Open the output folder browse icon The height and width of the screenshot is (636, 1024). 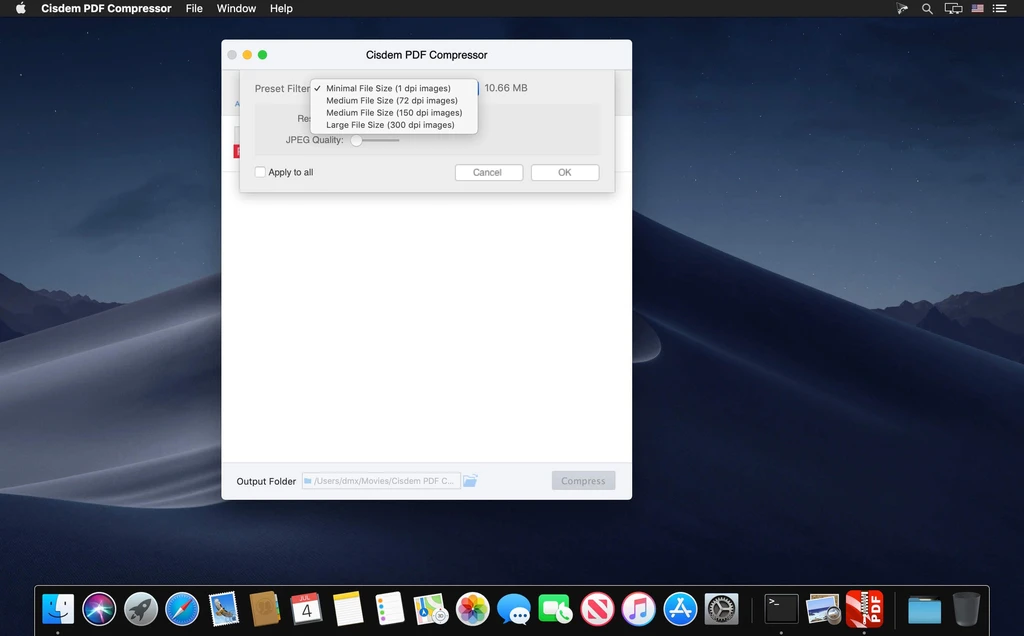[x=470, y=481]
